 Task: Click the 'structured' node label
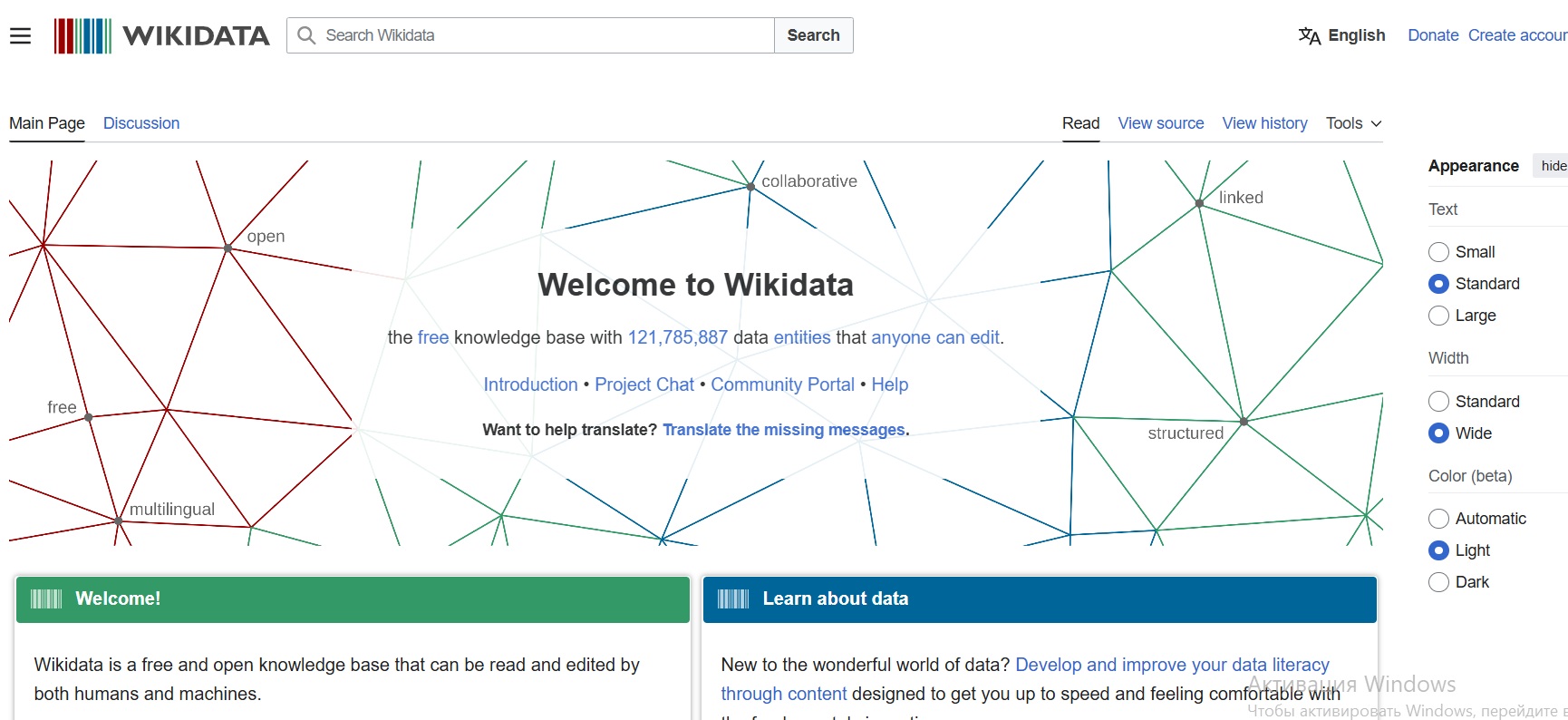coord(1186,433)
